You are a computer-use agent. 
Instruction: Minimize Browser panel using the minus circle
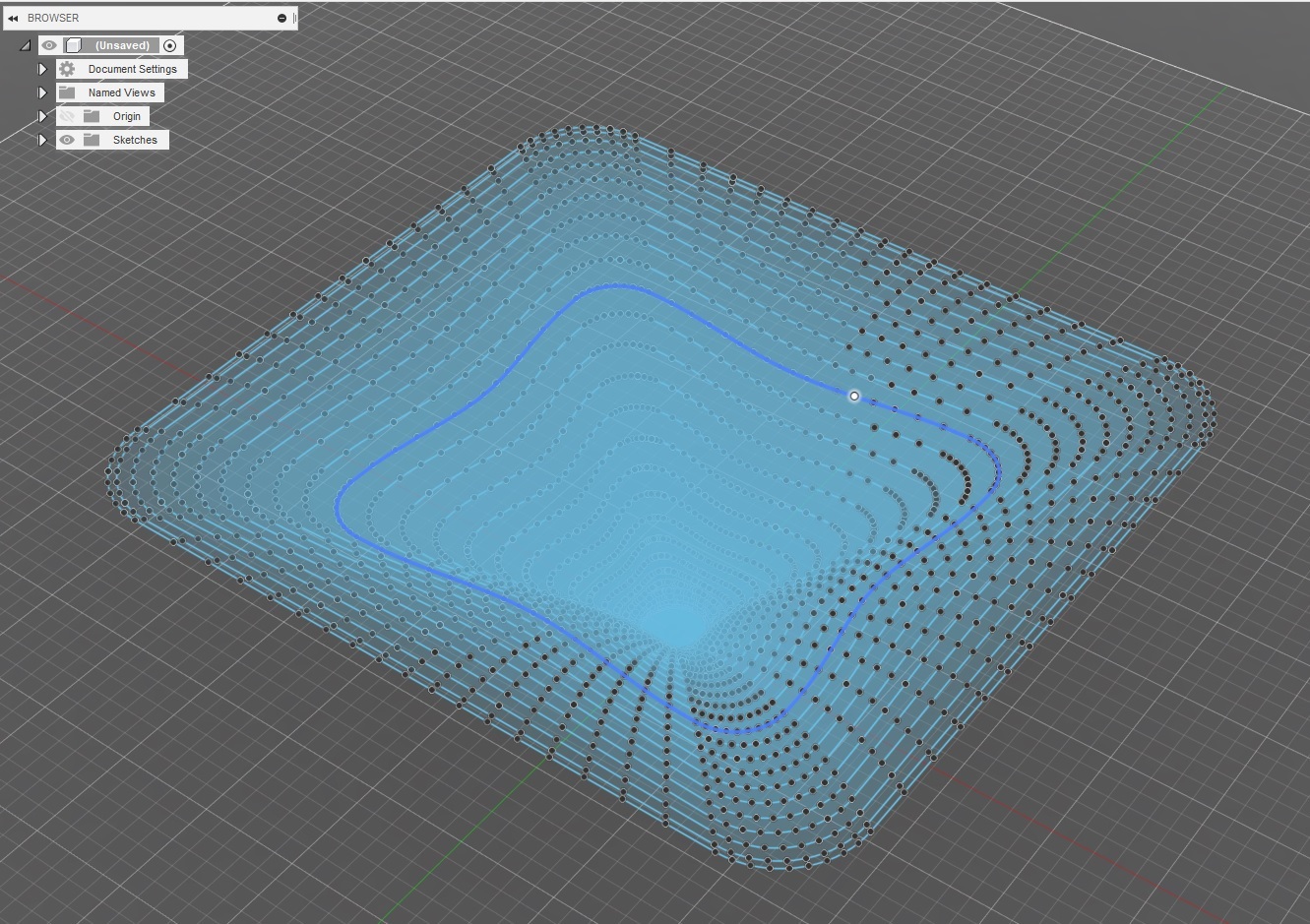[281, 18]
